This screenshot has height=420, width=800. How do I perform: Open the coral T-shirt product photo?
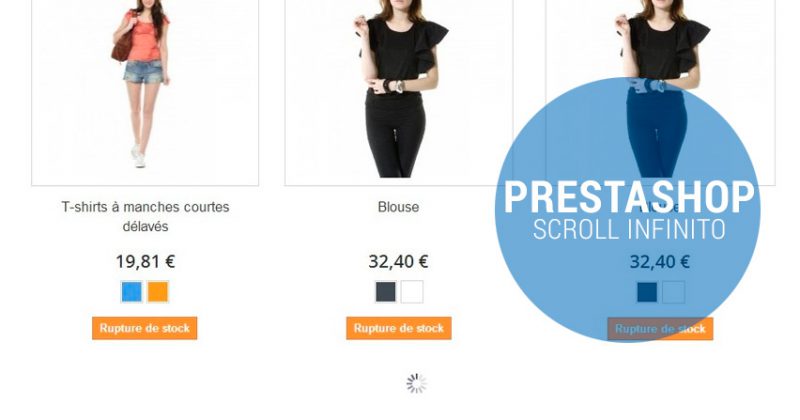point(145,92)
